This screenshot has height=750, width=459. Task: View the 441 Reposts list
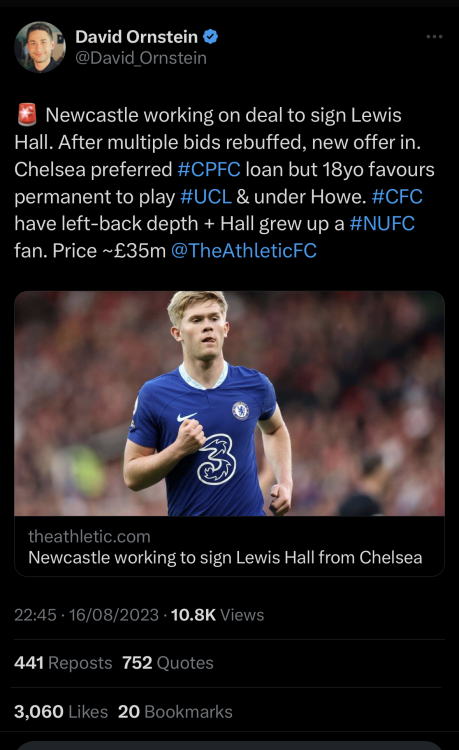tap(63, 663)
